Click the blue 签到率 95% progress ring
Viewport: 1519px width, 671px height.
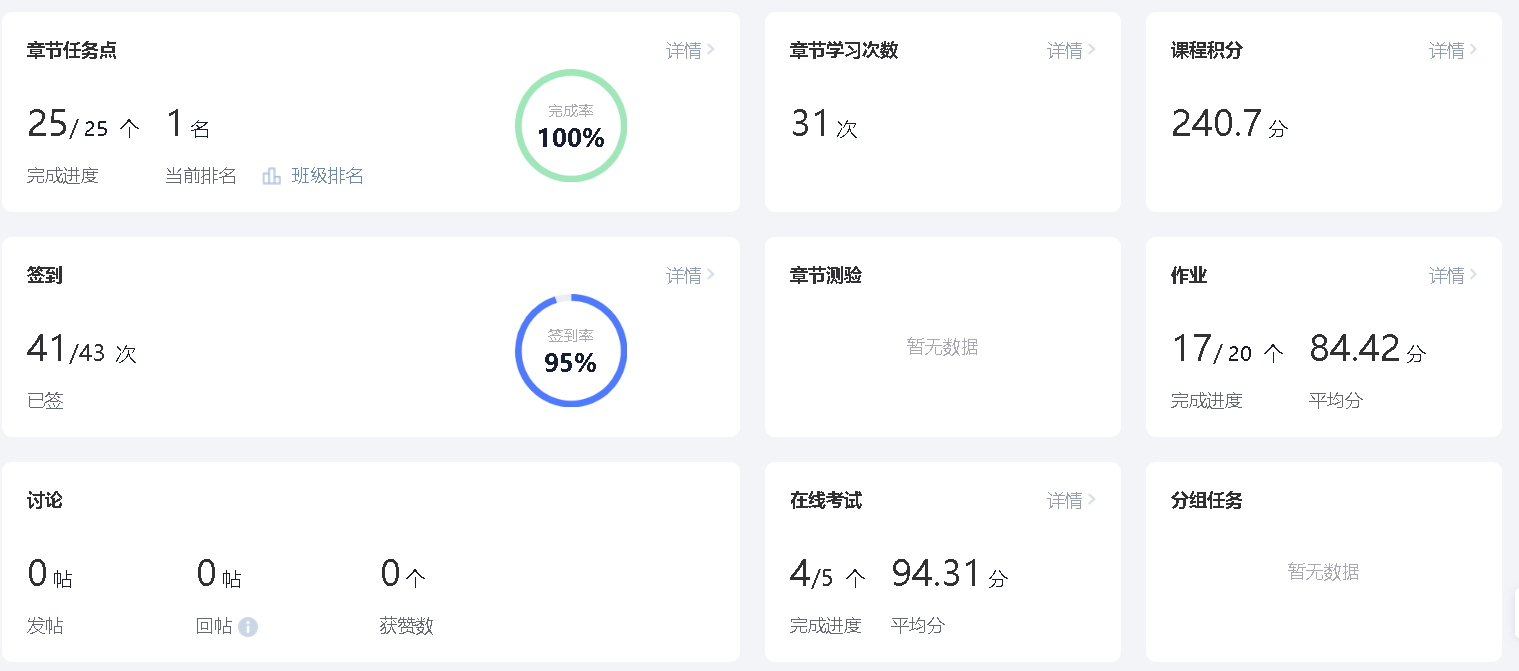[x=571, y=351]
